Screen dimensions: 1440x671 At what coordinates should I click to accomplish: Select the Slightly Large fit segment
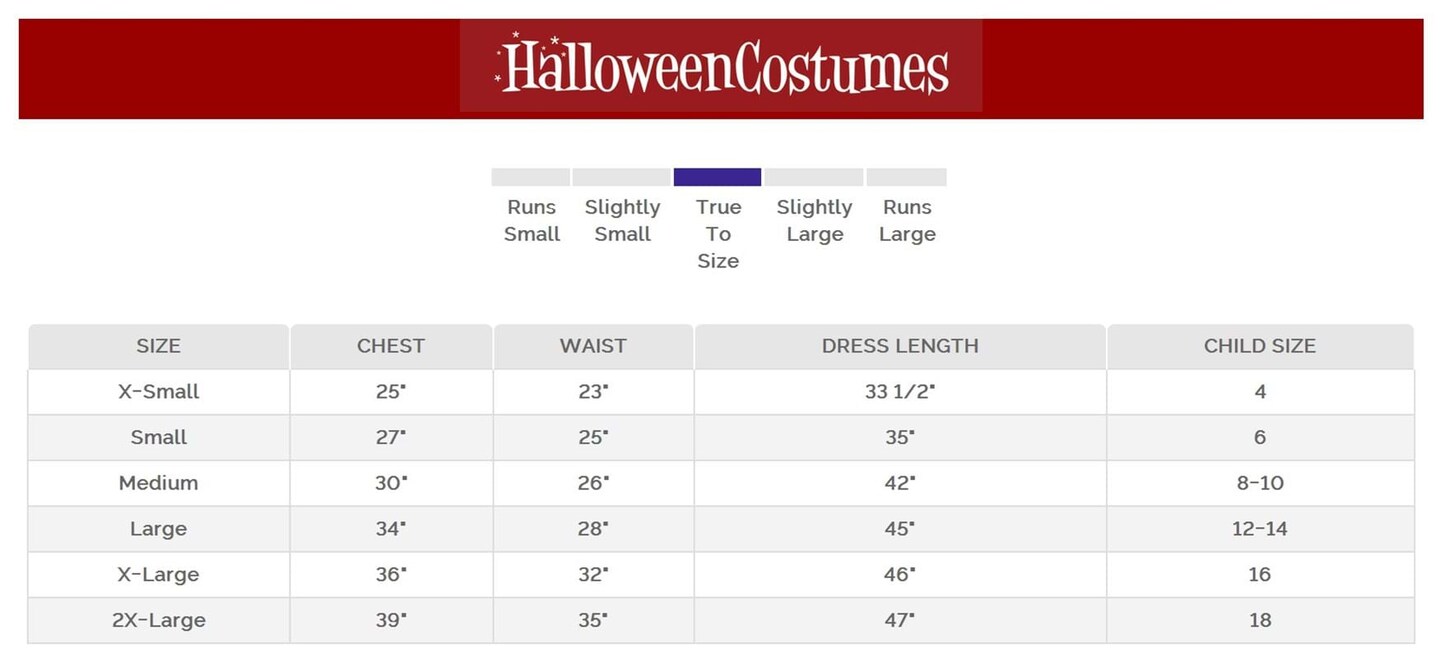(x=813, y=177)
